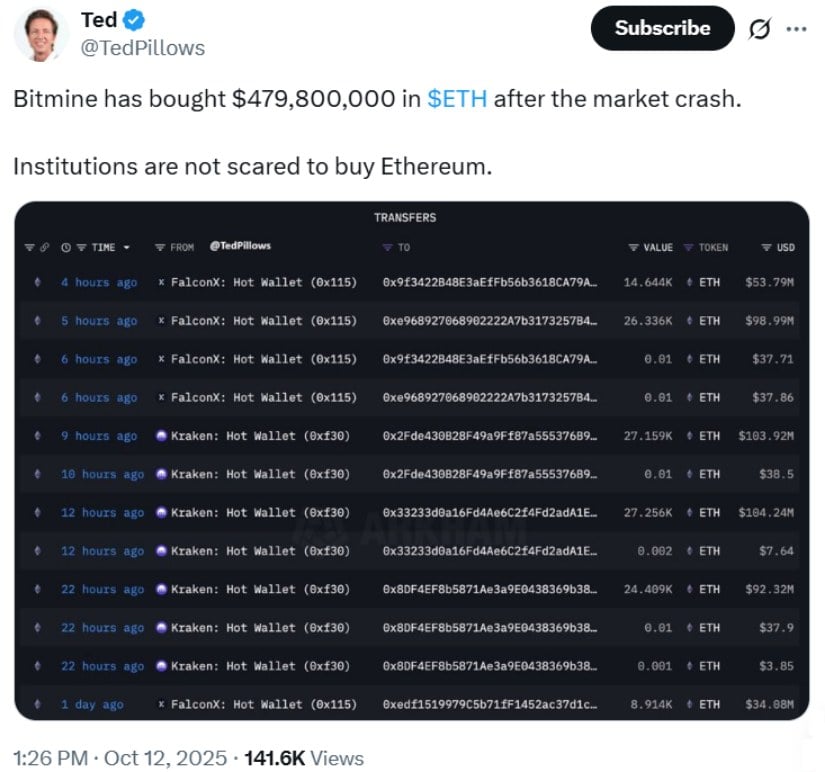Open the FROM column filter
This screenshot has width=825, height=772.
click(160, 247)
